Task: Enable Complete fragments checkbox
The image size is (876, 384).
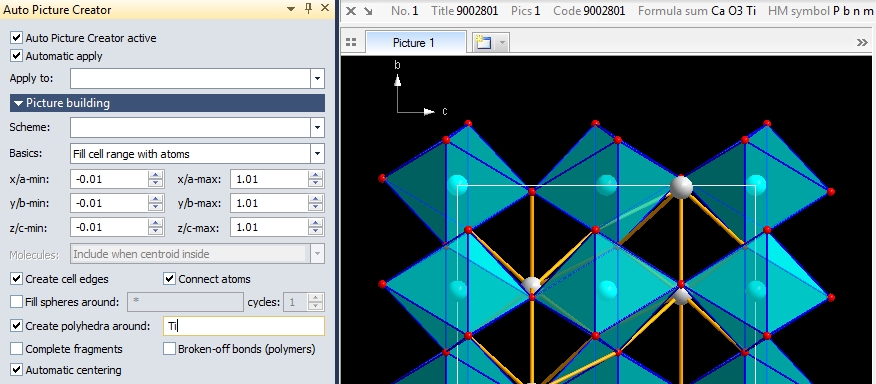Action: (16, 349)
